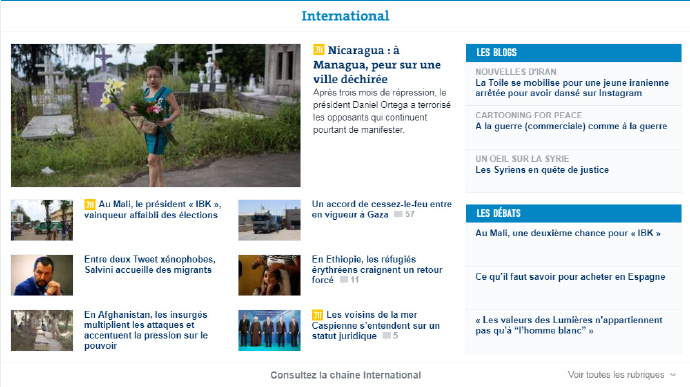Select the Les Blogs header

pyautogui.click(x=573, y=52)
